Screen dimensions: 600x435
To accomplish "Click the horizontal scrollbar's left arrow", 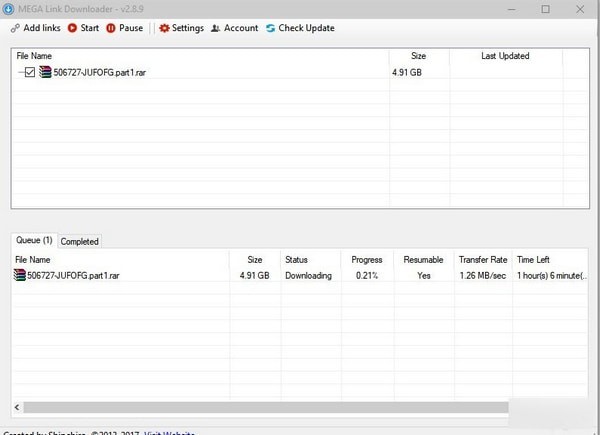I will click(17, 407).
